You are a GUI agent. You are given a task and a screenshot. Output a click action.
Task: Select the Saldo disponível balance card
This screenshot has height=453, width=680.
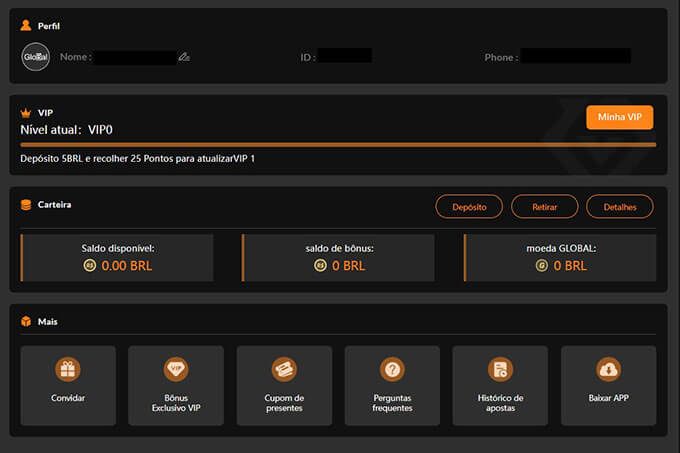click(x=118, y=257)
